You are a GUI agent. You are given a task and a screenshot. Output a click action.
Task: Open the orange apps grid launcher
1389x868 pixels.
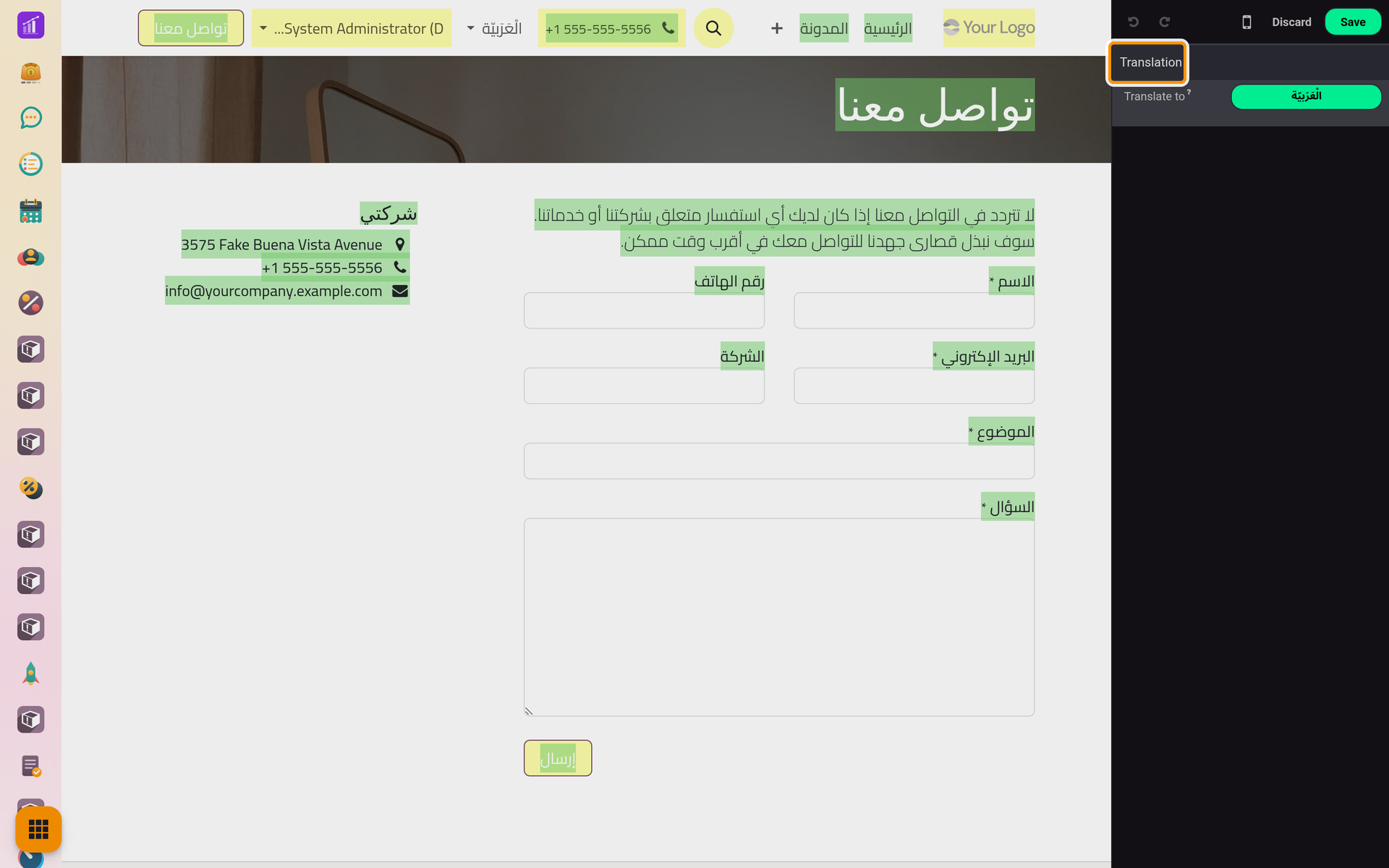tap(38, 829)
